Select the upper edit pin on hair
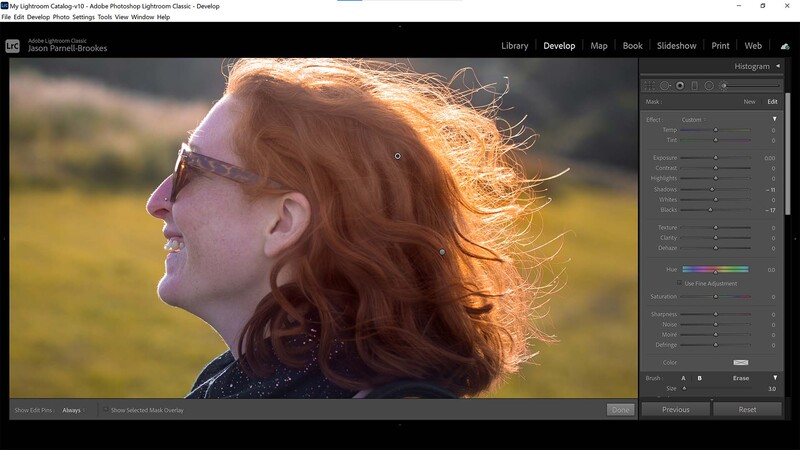This screenshot has width=800, height=450. pos(397,156)
